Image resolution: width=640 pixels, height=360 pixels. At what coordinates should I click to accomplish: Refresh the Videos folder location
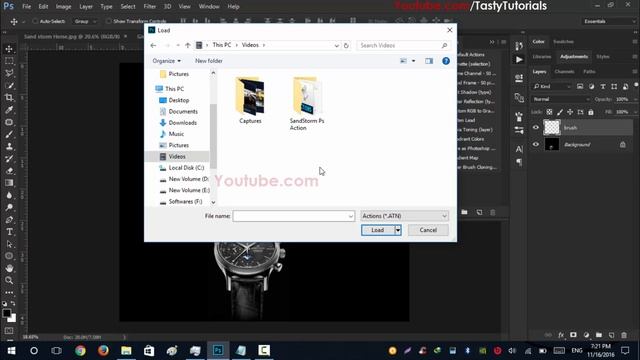tap(346, 45)
